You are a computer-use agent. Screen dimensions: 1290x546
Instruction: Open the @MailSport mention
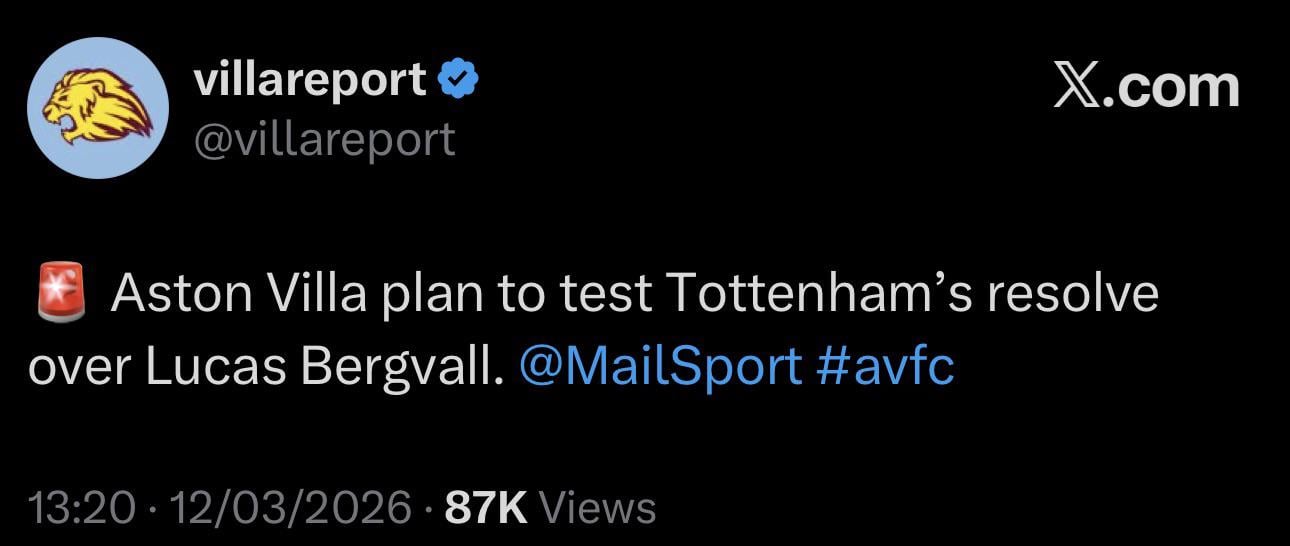click(661, 368)
